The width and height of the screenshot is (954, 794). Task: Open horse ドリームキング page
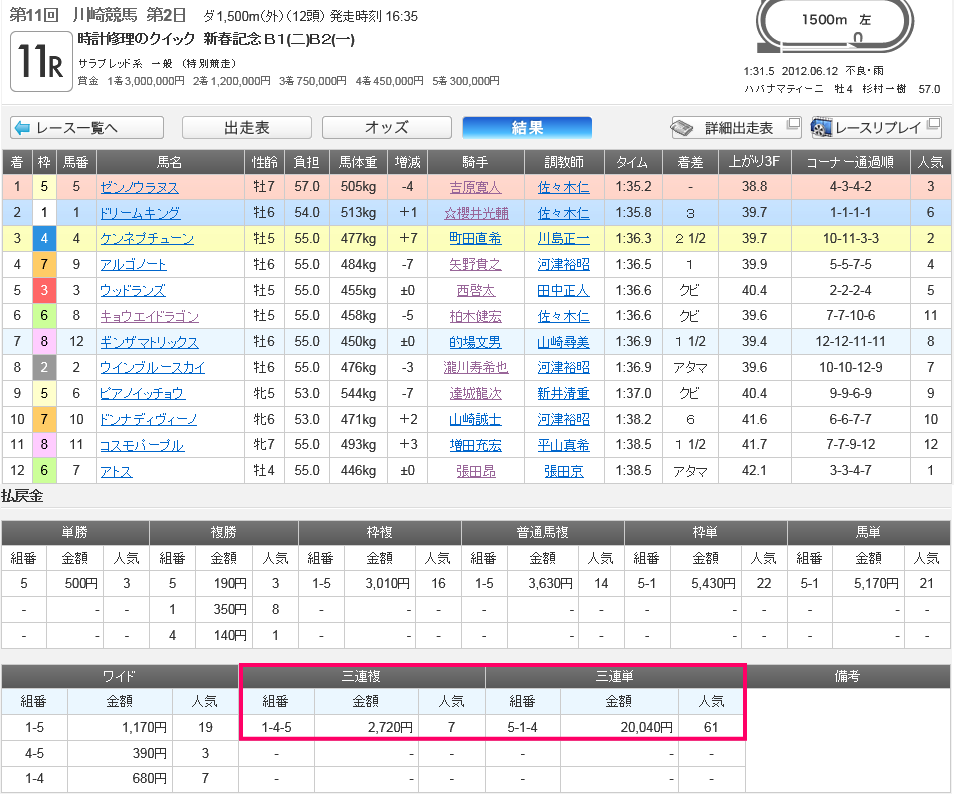pos(141,213)
